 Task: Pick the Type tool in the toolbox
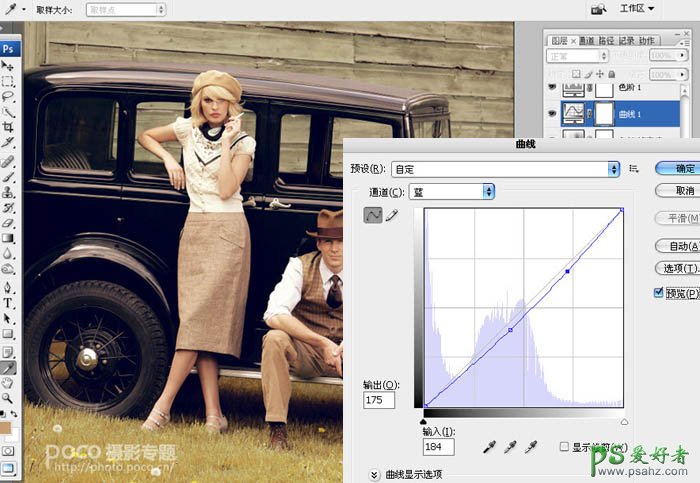pyautogui.click(x=8, y=303)
